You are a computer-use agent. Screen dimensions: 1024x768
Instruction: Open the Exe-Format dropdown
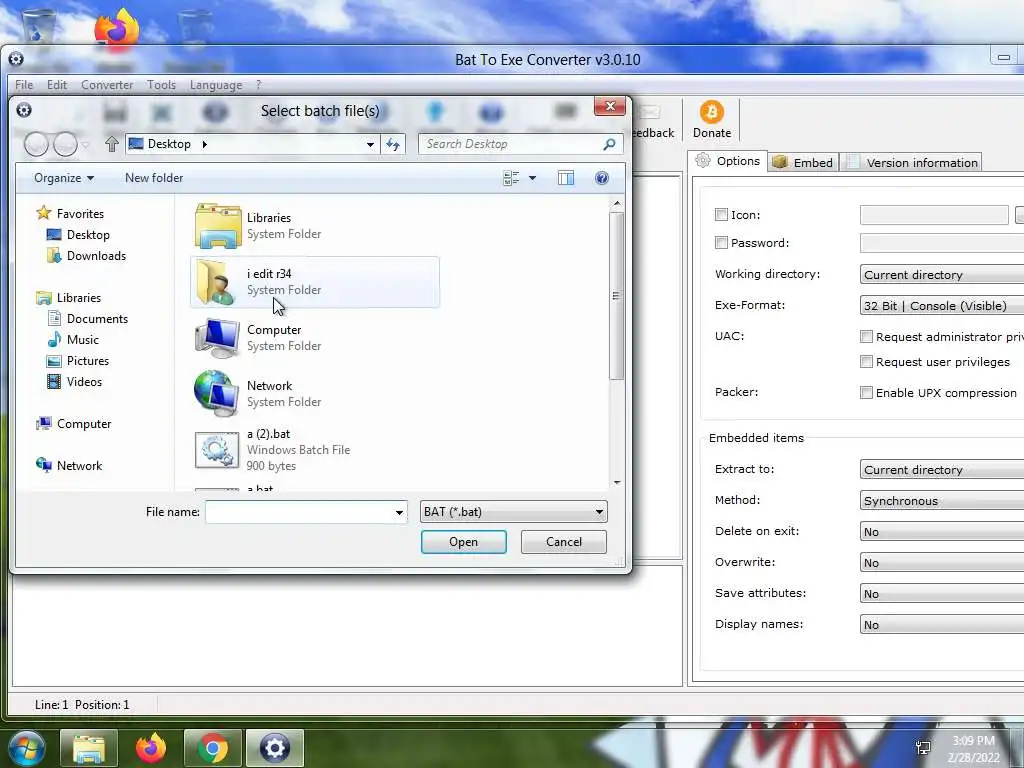[x=942, y=306]
